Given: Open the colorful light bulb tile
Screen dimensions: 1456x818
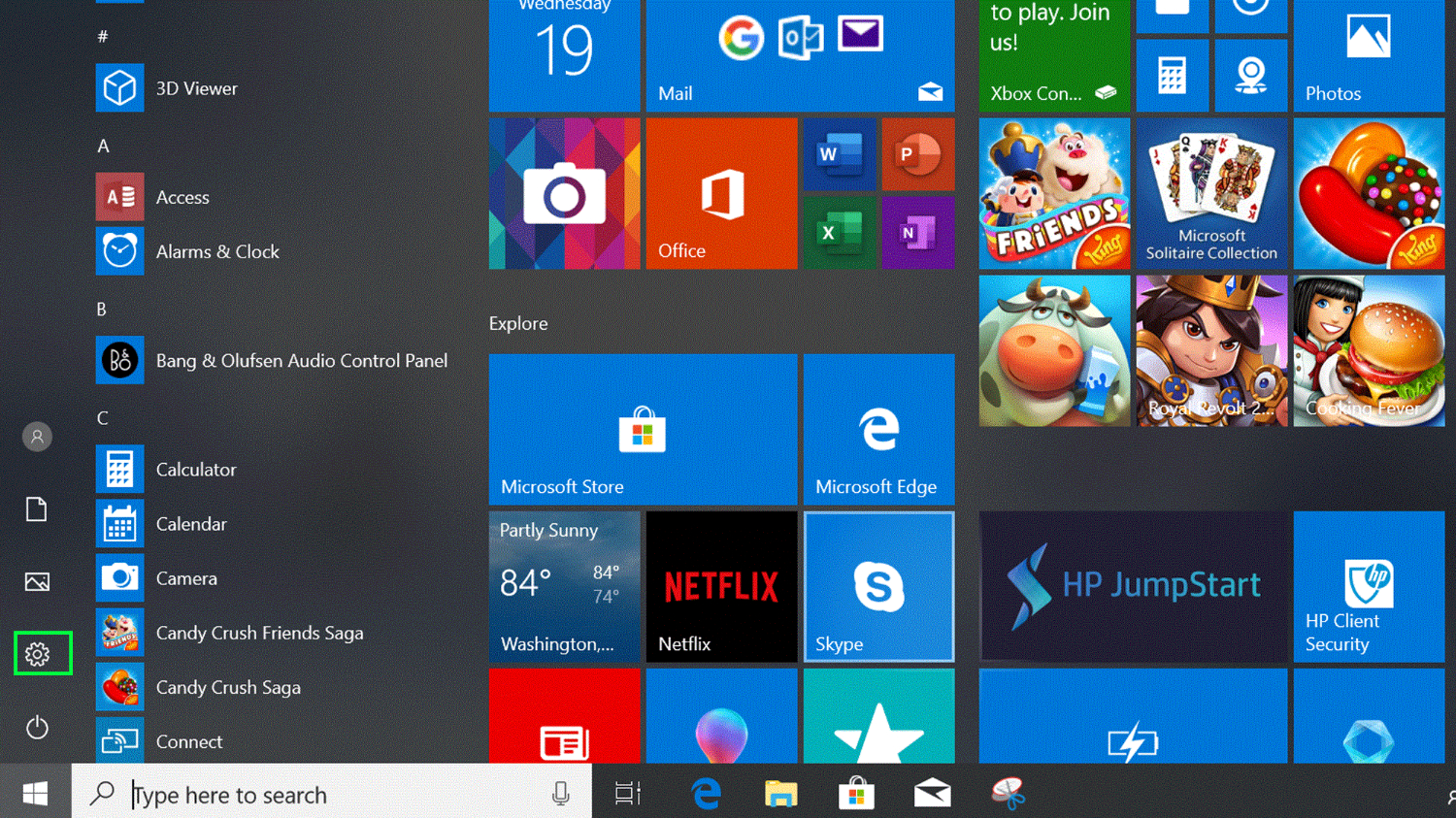Looking at the screenshot, I should (x=721, y=716).
